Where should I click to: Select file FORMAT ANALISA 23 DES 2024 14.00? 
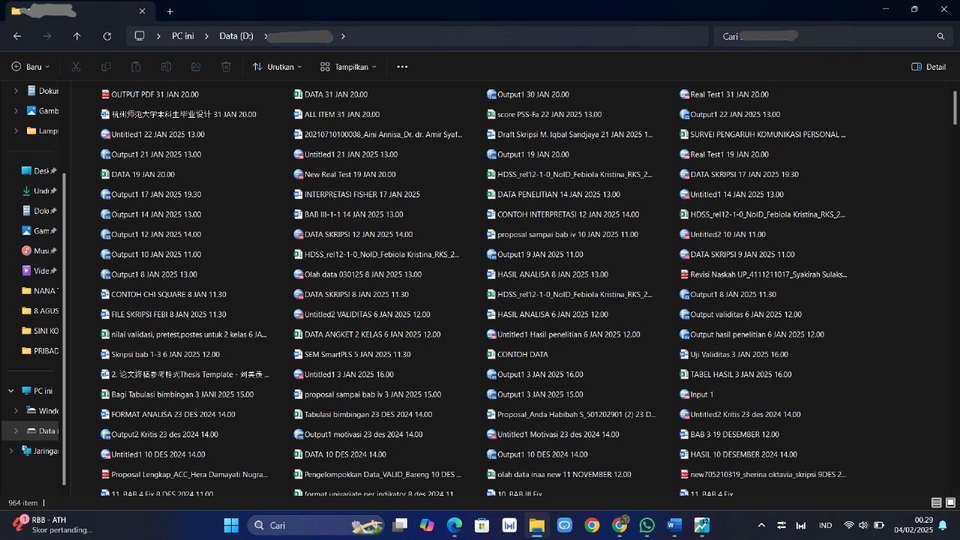pos(168,414)
